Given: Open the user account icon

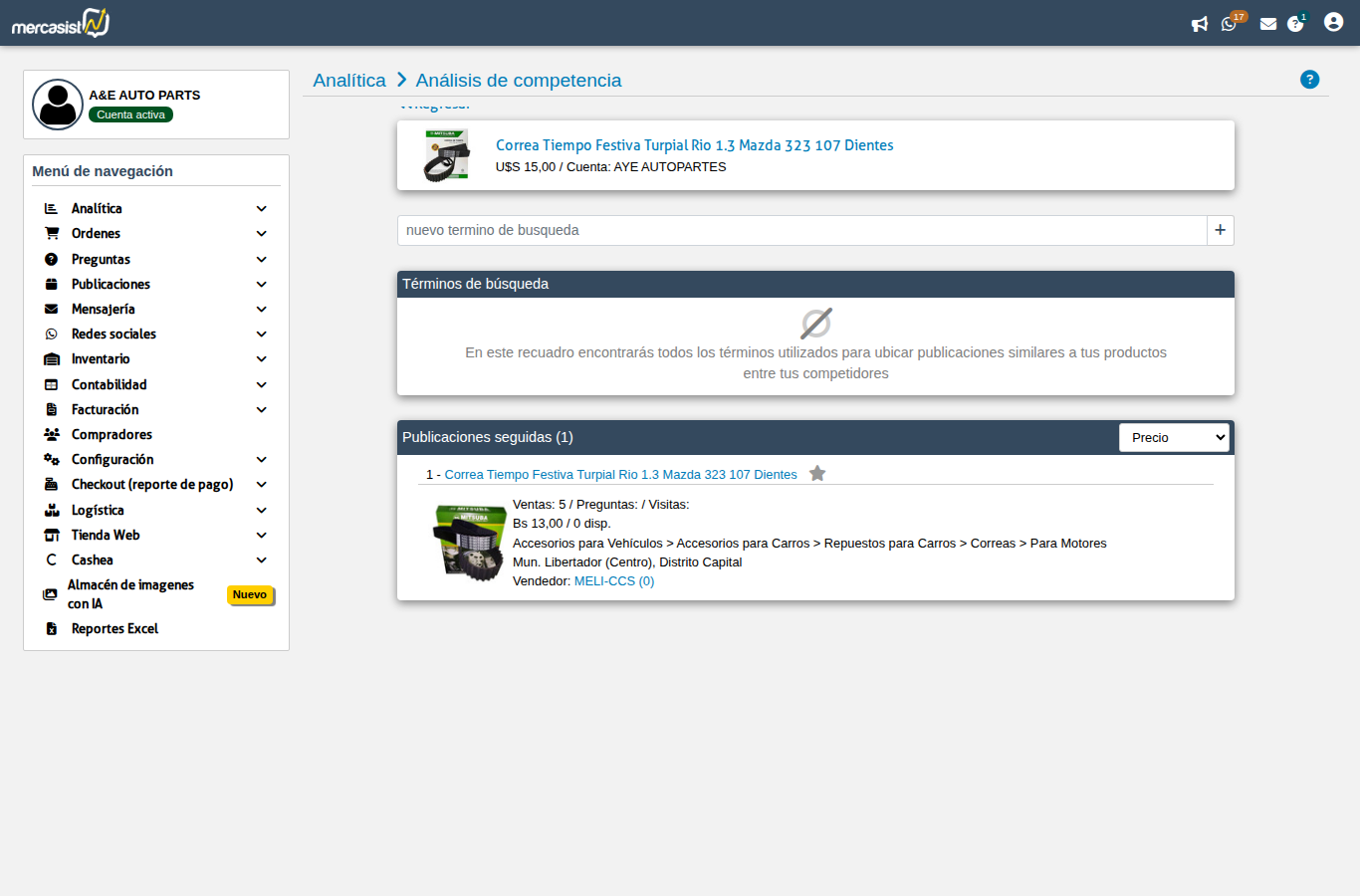Looking at the screenshot, I should [1334, 22].
